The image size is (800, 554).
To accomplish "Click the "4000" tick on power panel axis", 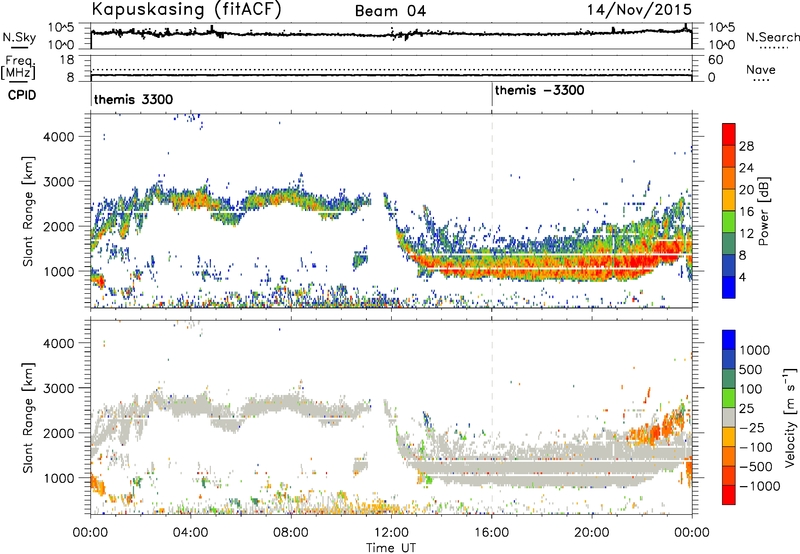I will pos(58,137).
